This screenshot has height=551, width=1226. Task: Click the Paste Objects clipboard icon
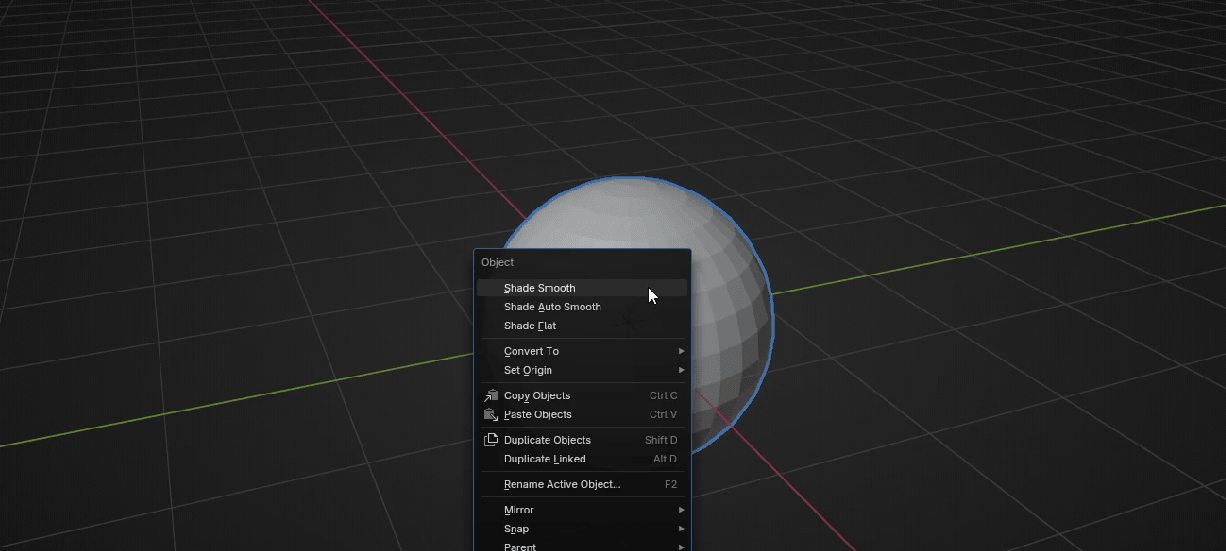coord(491,415)
